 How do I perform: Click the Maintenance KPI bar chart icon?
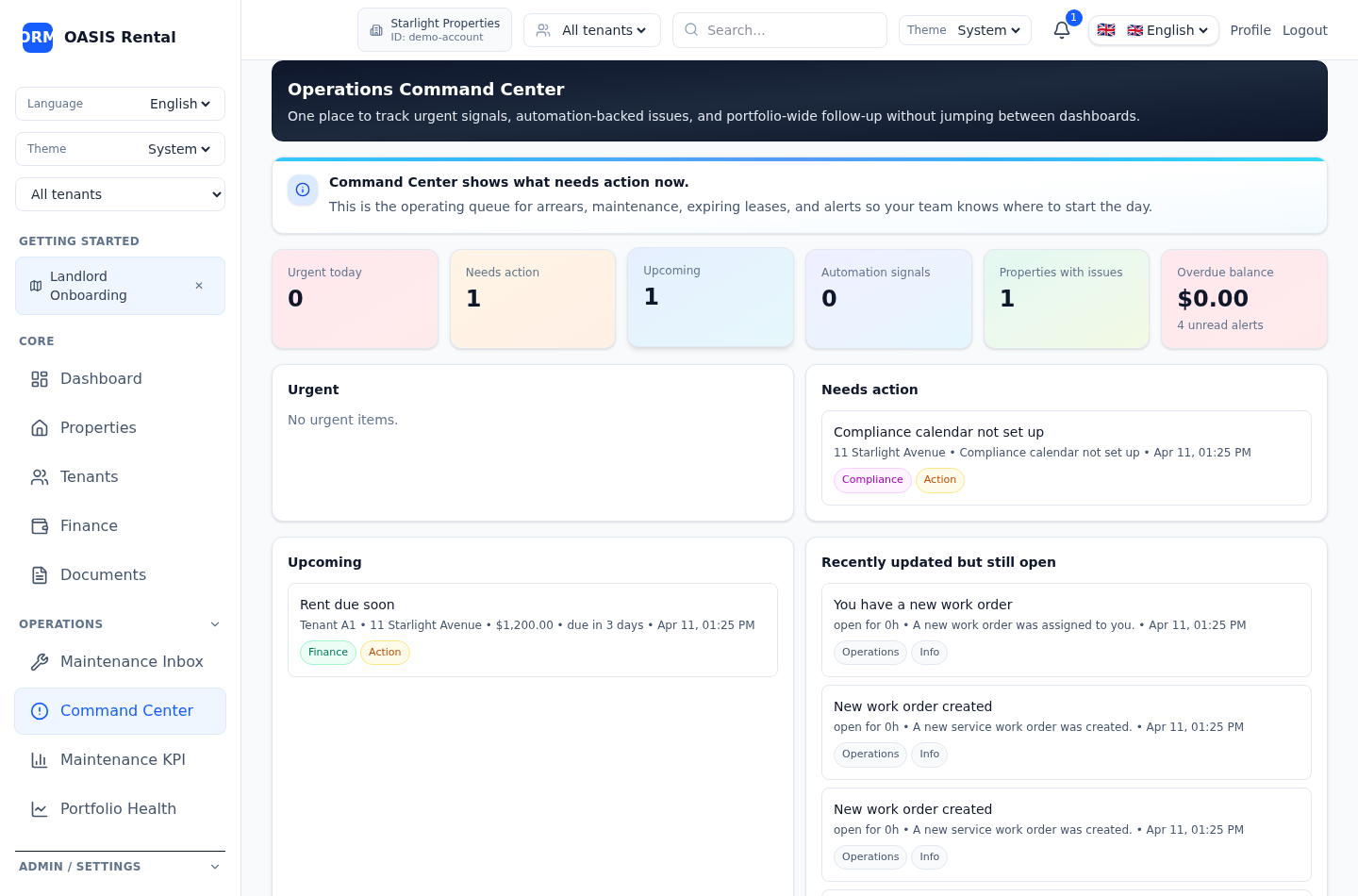[40, 760]
